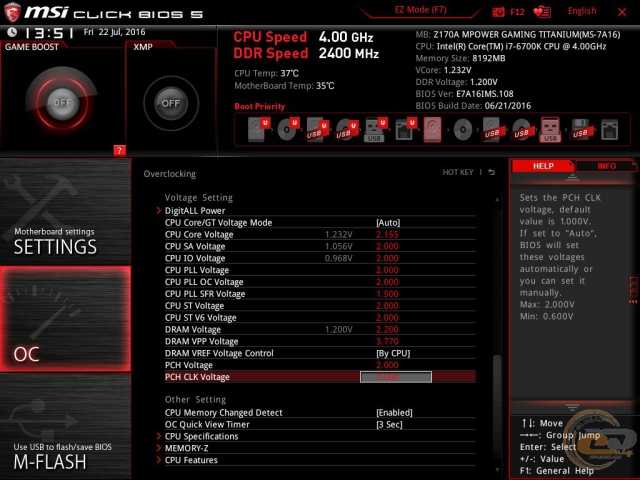Click the HOT KEY button
Viewport: 640px width, 480px height.
458,172
